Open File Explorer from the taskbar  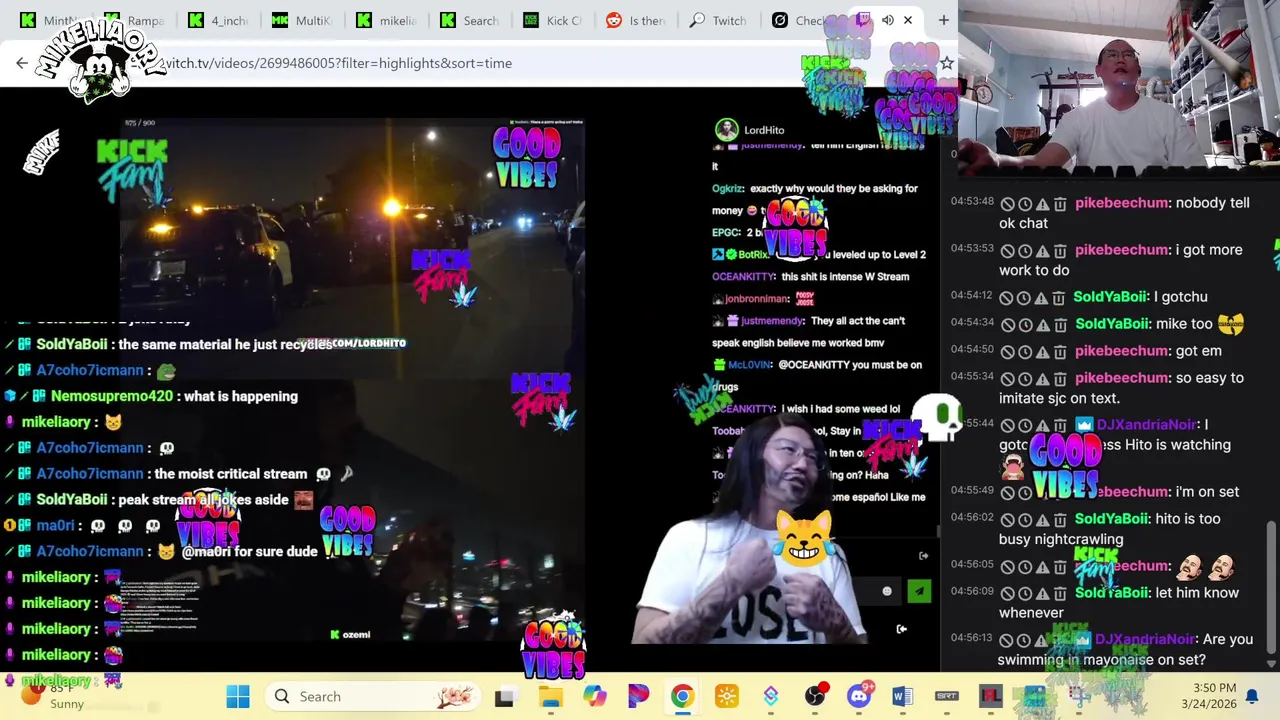[550, 697]
